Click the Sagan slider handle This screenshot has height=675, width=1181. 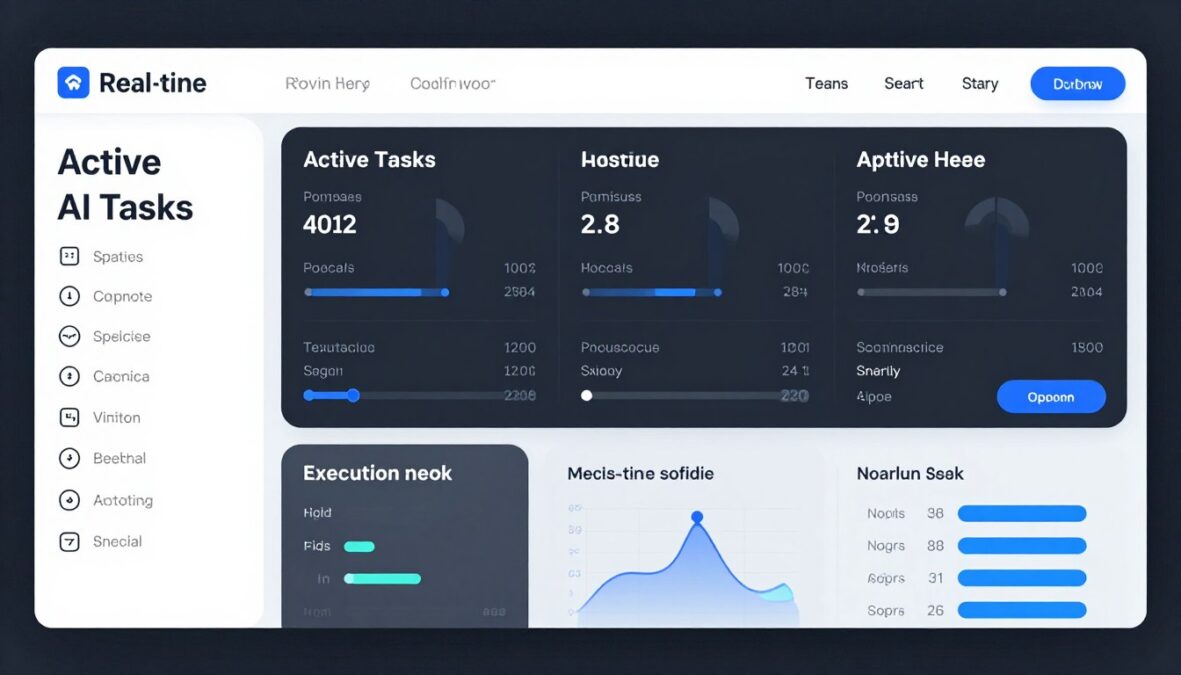pos(353,395)
